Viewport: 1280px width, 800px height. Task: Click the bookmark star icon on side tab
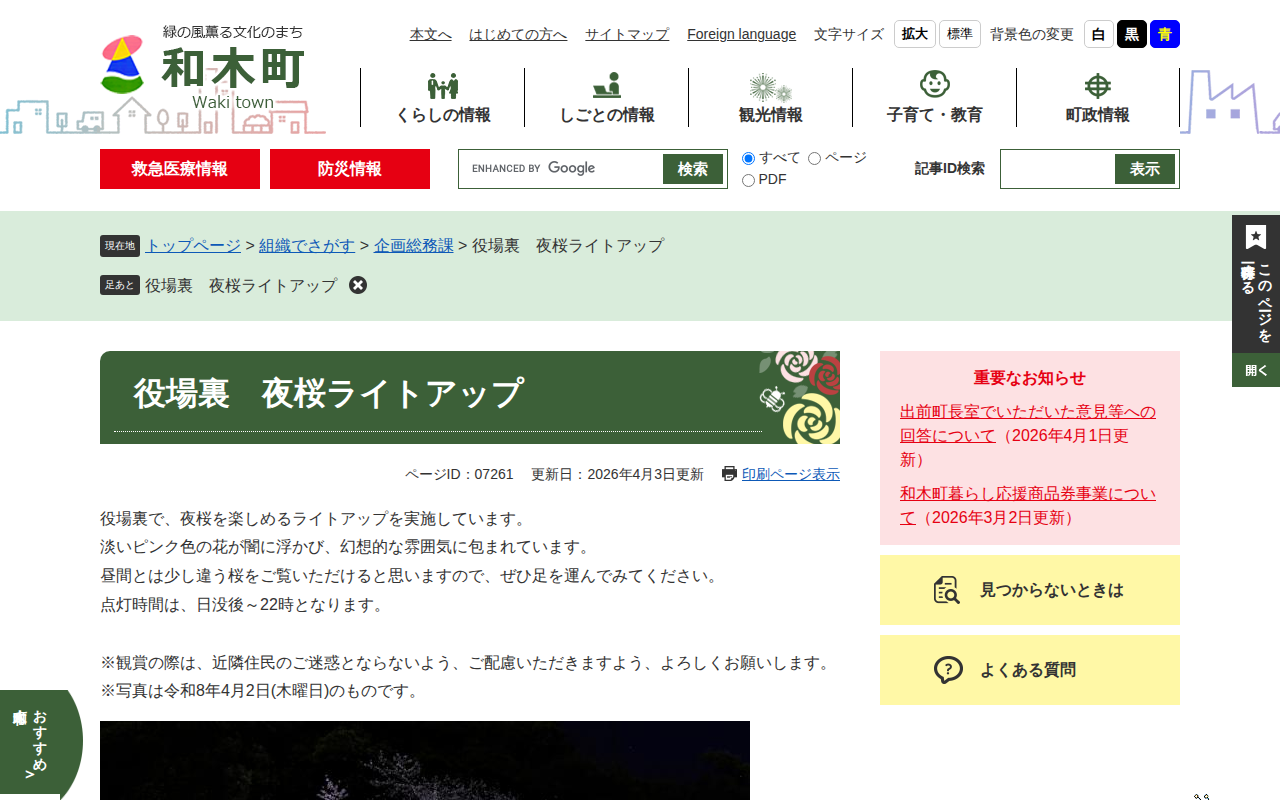(x=1256, y=237)
